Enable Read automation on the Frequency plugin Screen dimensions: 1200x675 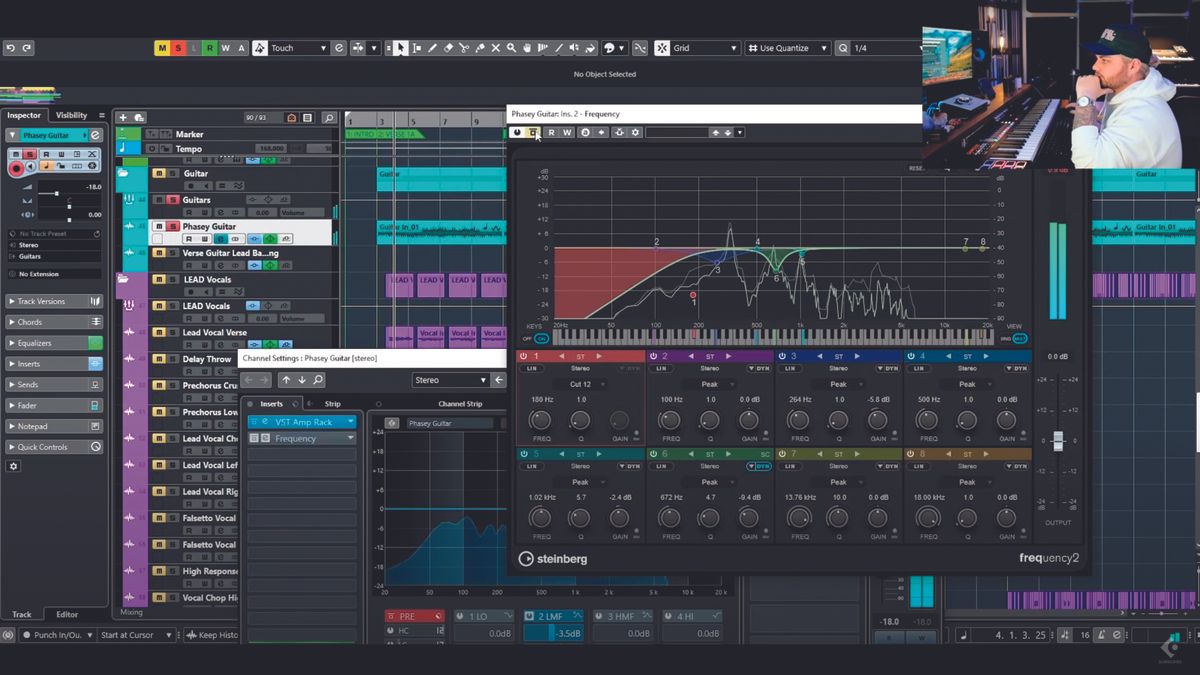[550, 132]
